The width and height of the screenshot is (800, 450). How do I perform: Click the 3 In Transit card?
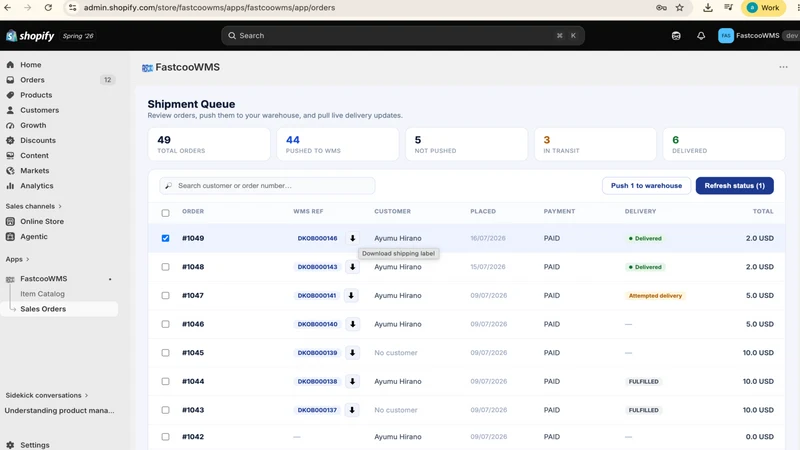coord(595,144)
